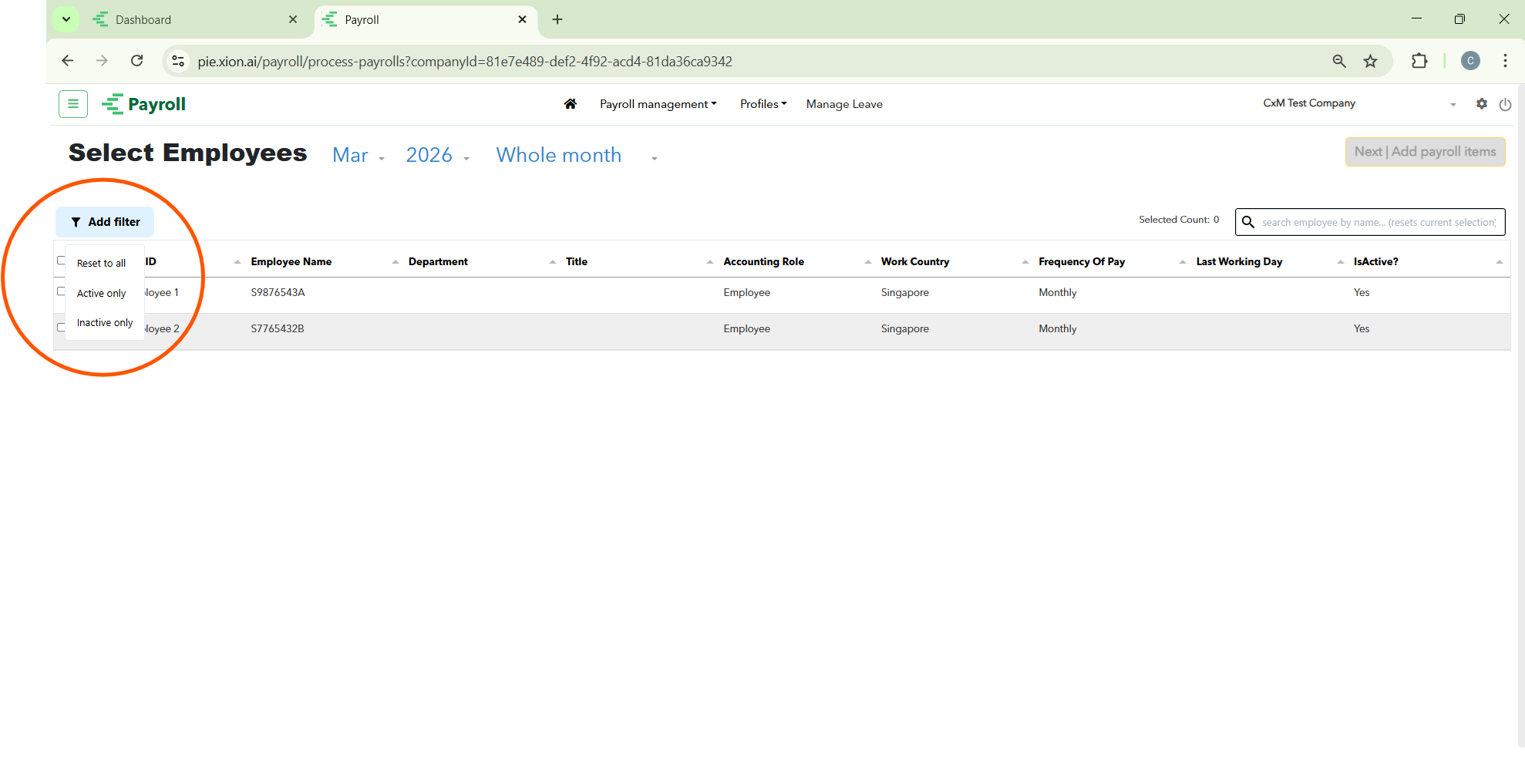Screen dimensions: 1525x784
Task: Click browser zoom magnifier icon
Action: point(1339,62)
